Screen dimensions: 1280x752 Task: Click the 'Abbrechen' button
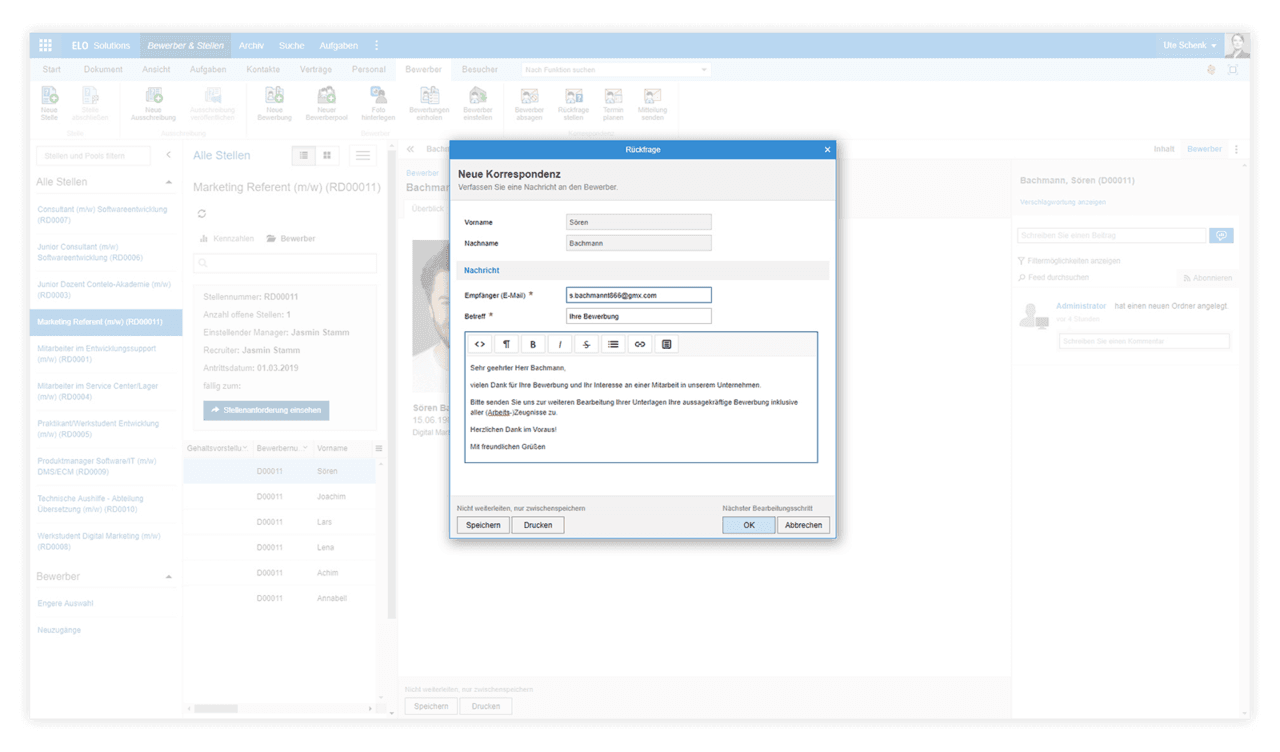coord(803,525)
